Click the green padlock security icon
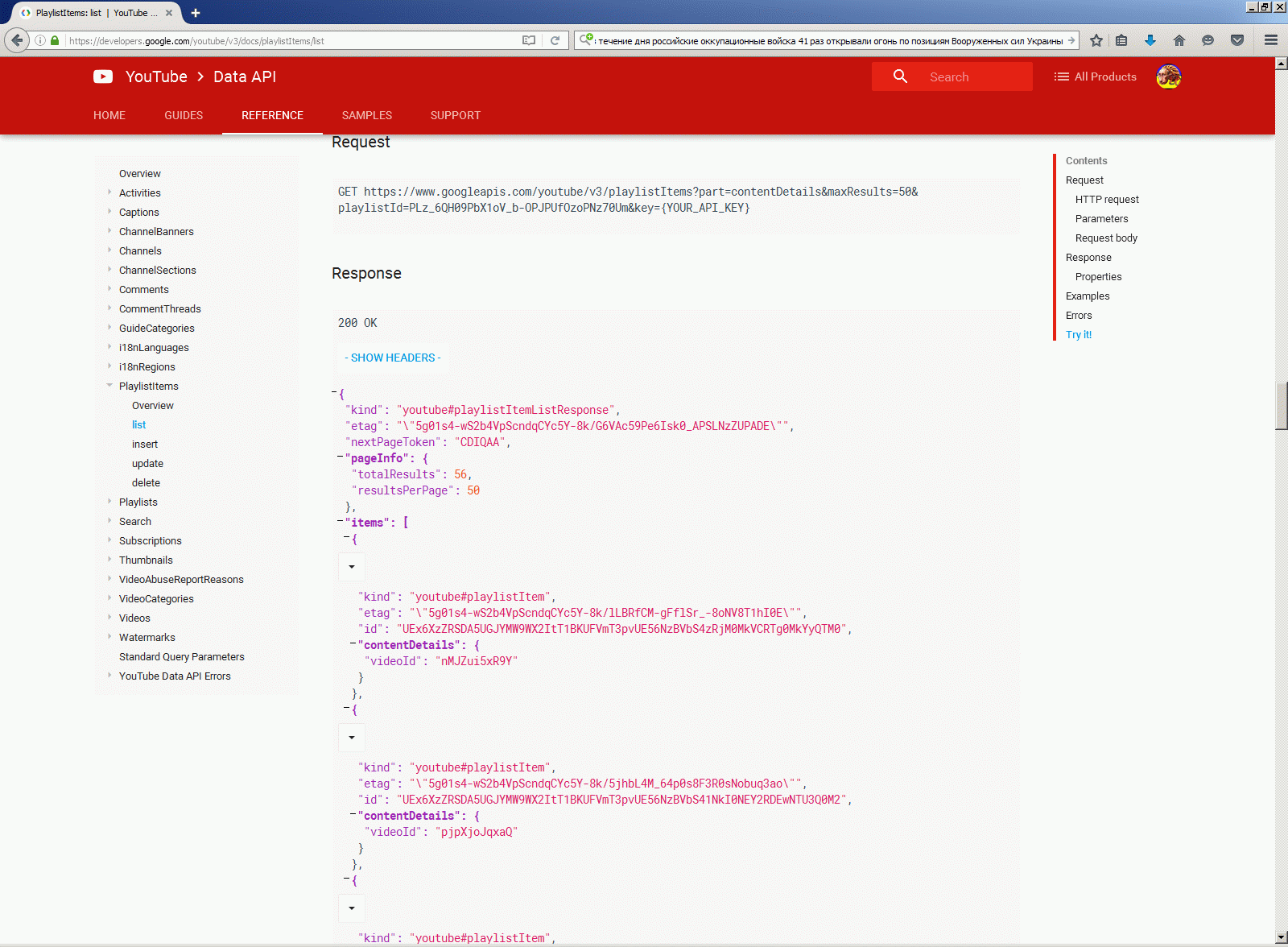The image size is (1288, 947). coord(55,40)
